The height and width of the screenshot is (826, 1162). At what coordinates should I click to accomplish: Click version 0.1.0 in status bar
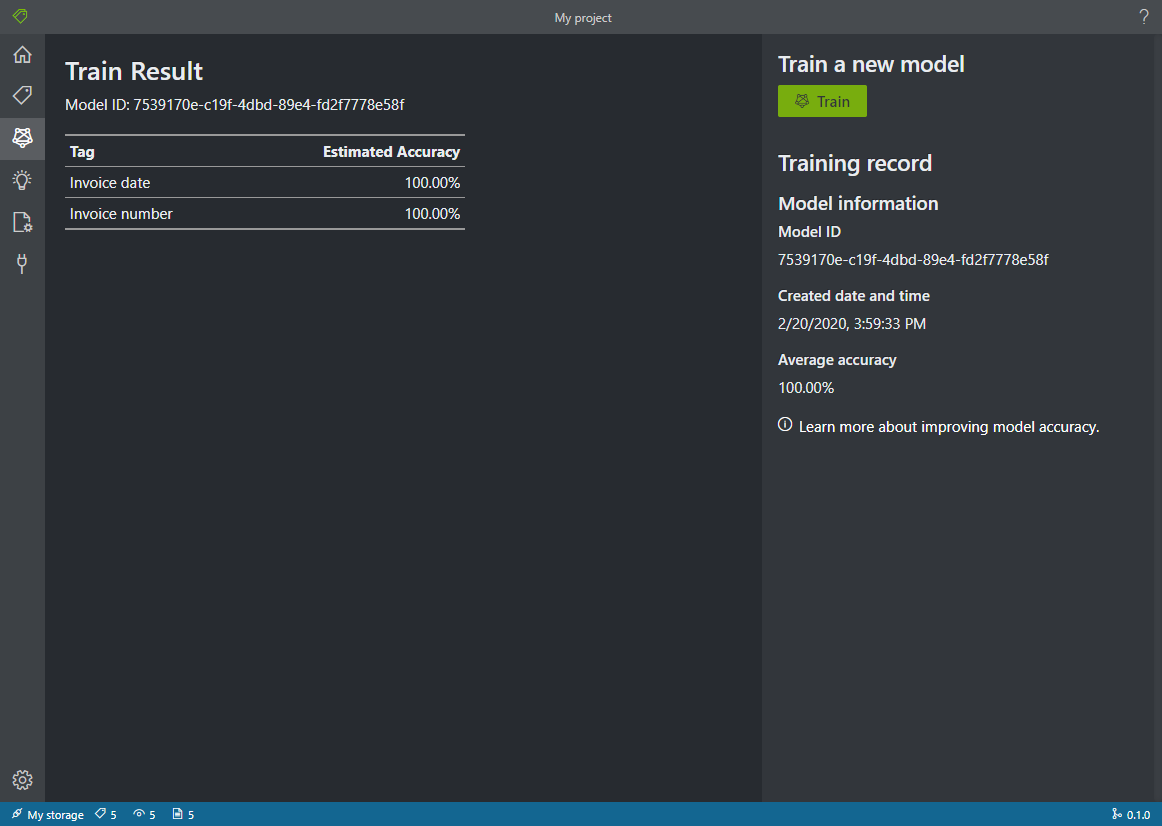1132,814
